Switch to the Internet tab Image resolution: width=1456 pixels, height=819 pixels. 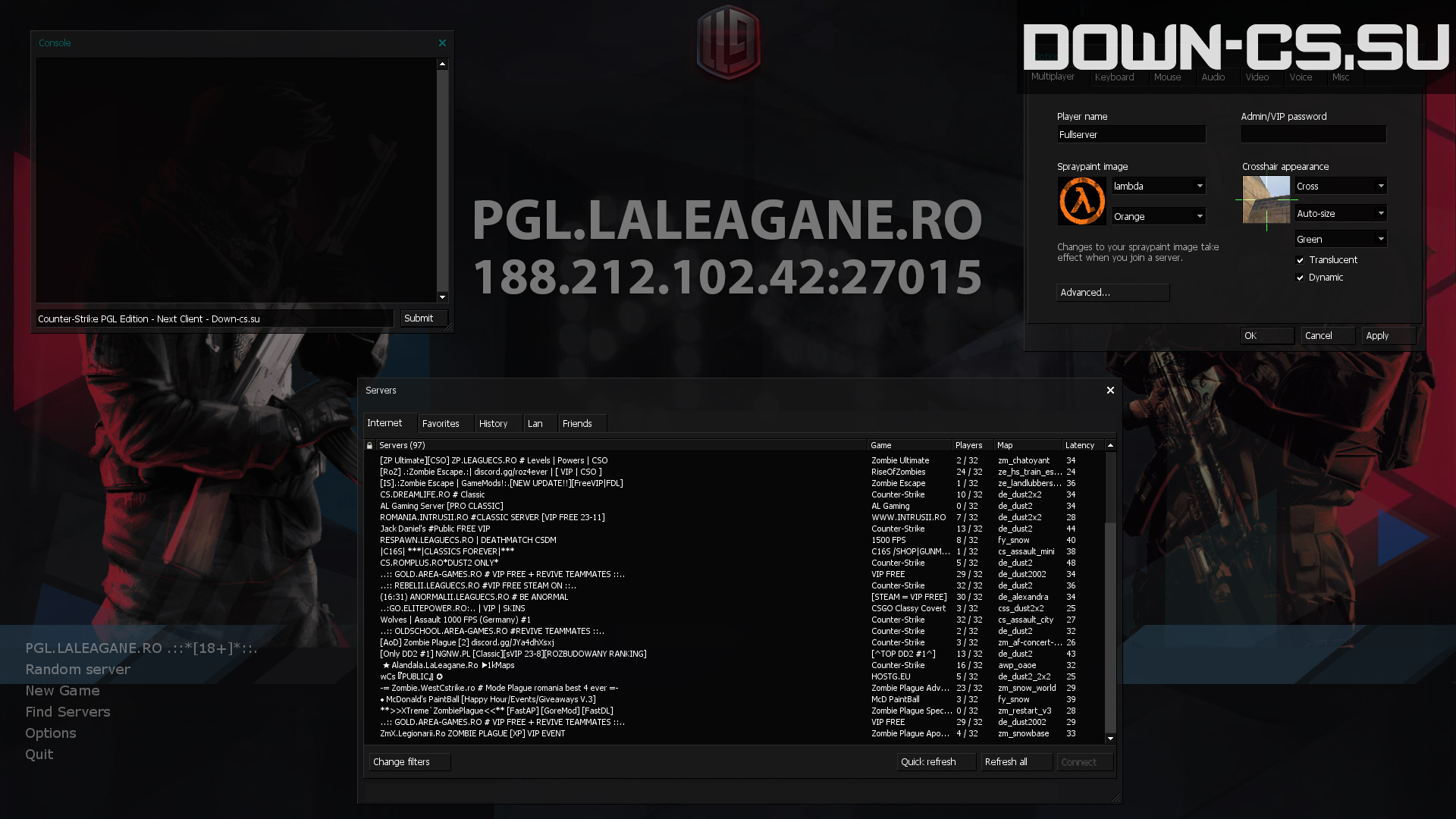(x=389, y=423)
